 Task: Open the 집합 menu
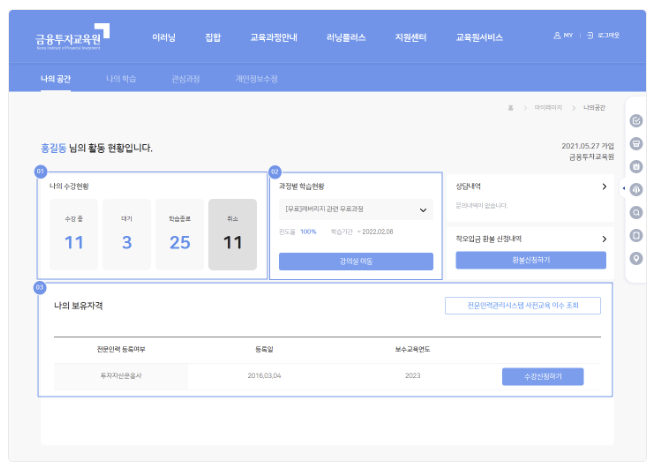pyautogui.click(x=213, y=38)
